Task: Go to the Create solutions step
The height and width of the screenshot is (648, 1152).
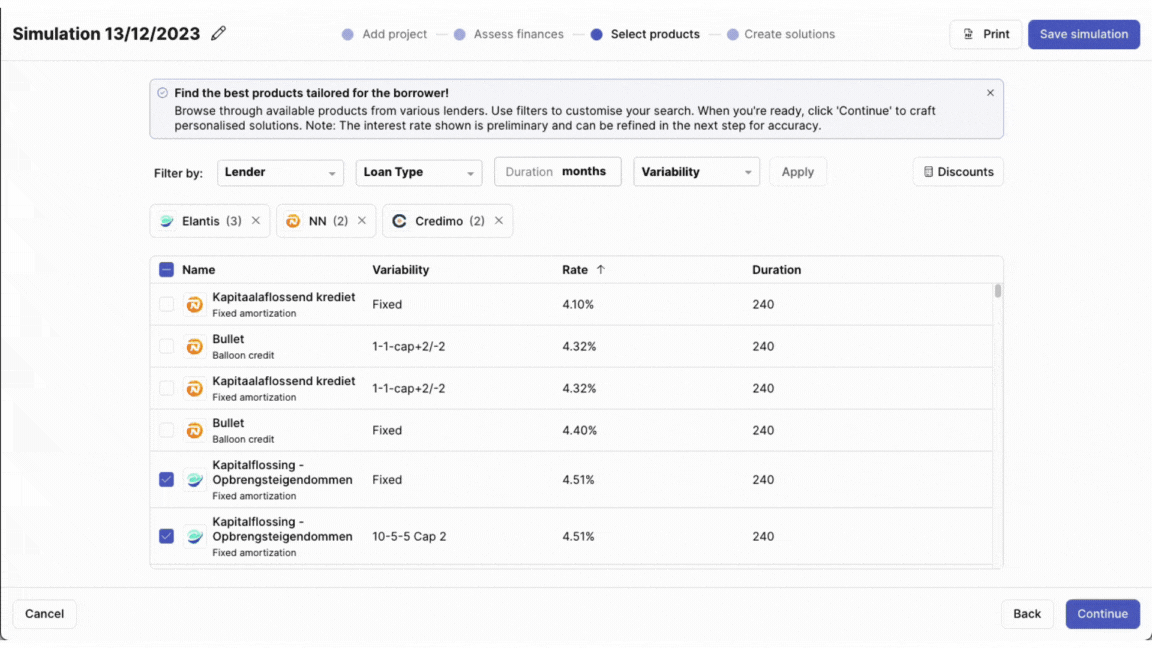Action: tap(780, 35)
